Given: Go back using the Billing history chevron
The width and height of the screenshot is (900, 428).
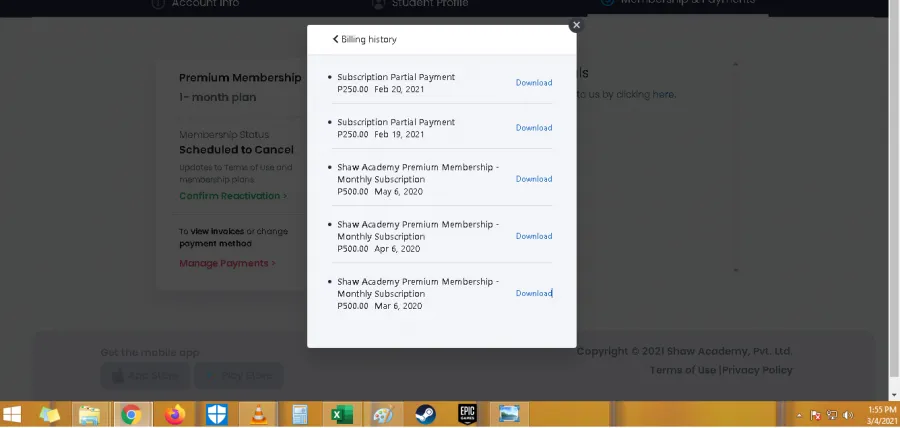Looking at the screenshot, I should pos(336,39).
